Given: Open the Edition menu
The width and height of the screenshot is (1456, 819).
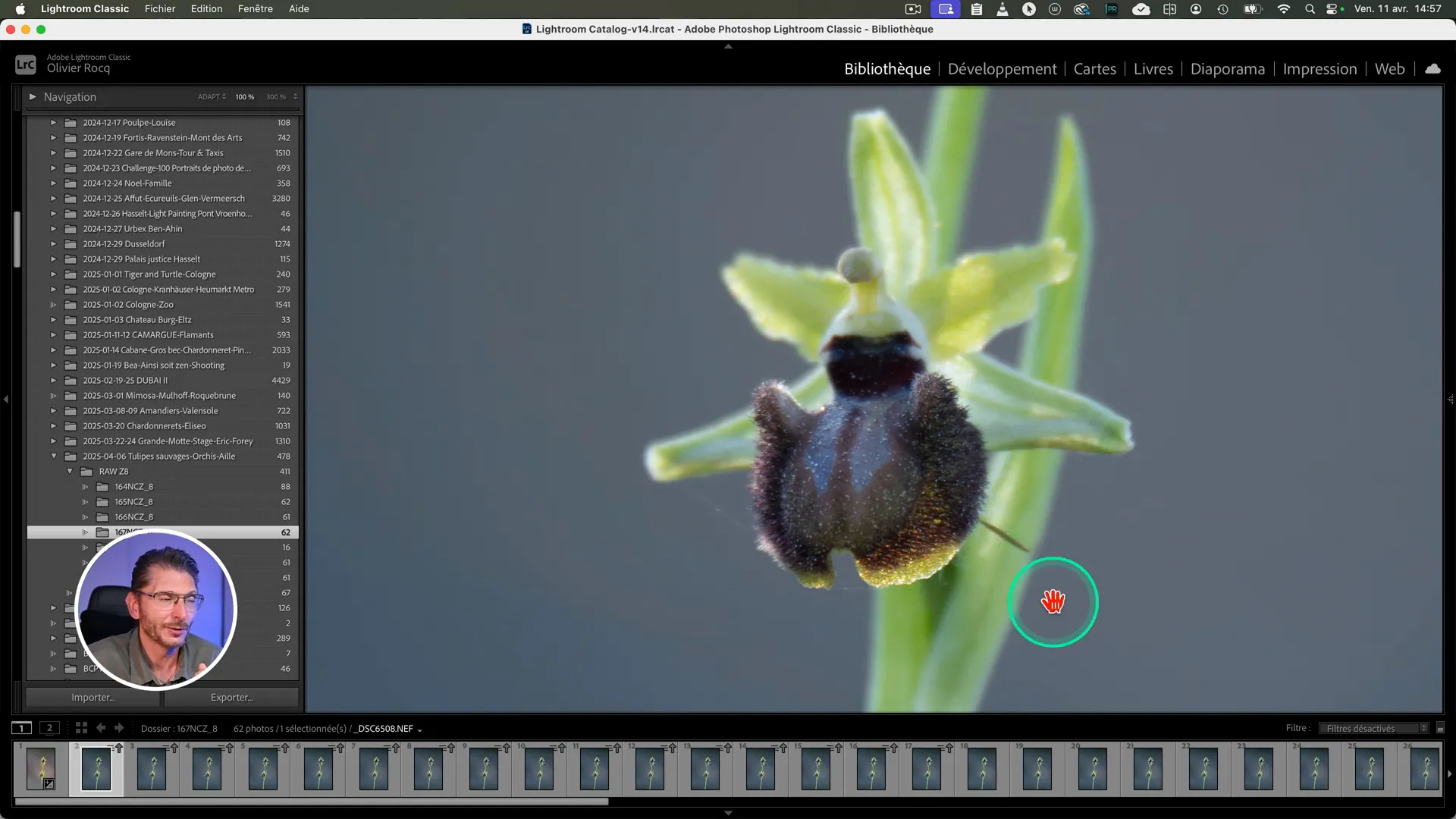Looking at the screenshot, I should point(206,9).
